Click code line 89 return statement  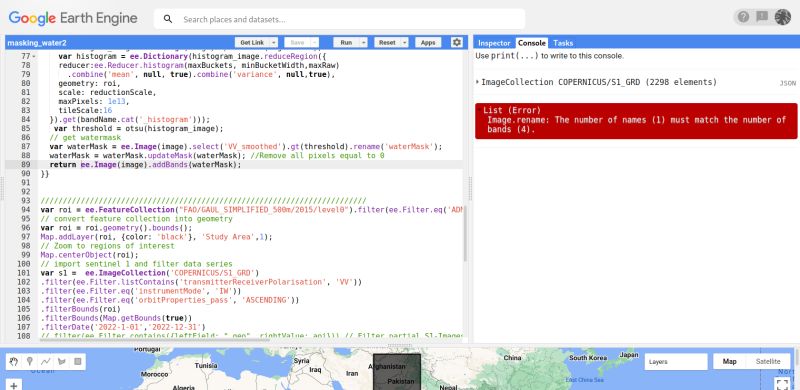(145, 164)
